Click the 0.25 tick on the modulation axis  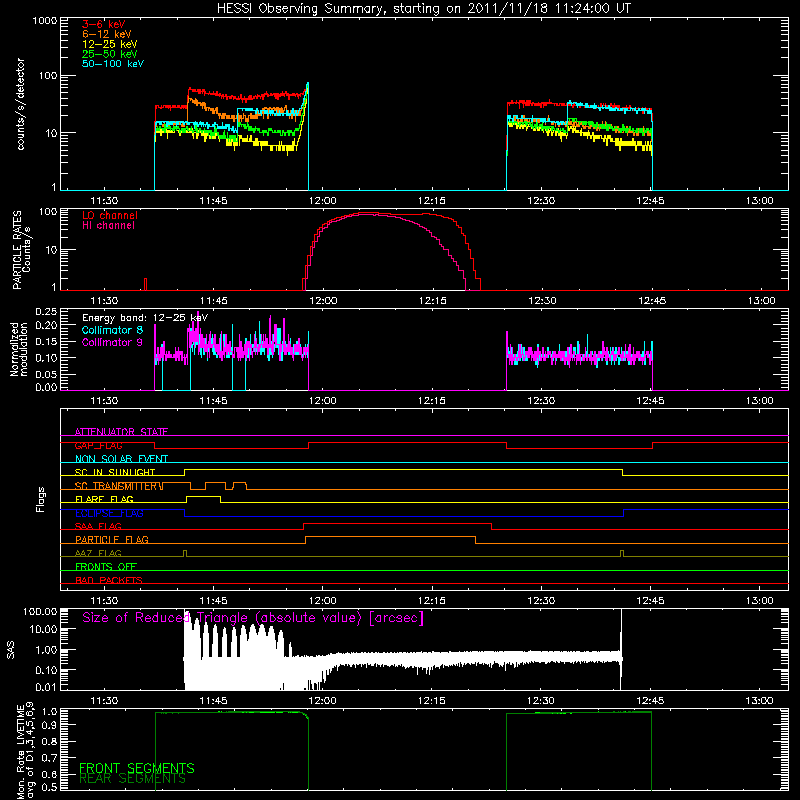tap(46, 312)
